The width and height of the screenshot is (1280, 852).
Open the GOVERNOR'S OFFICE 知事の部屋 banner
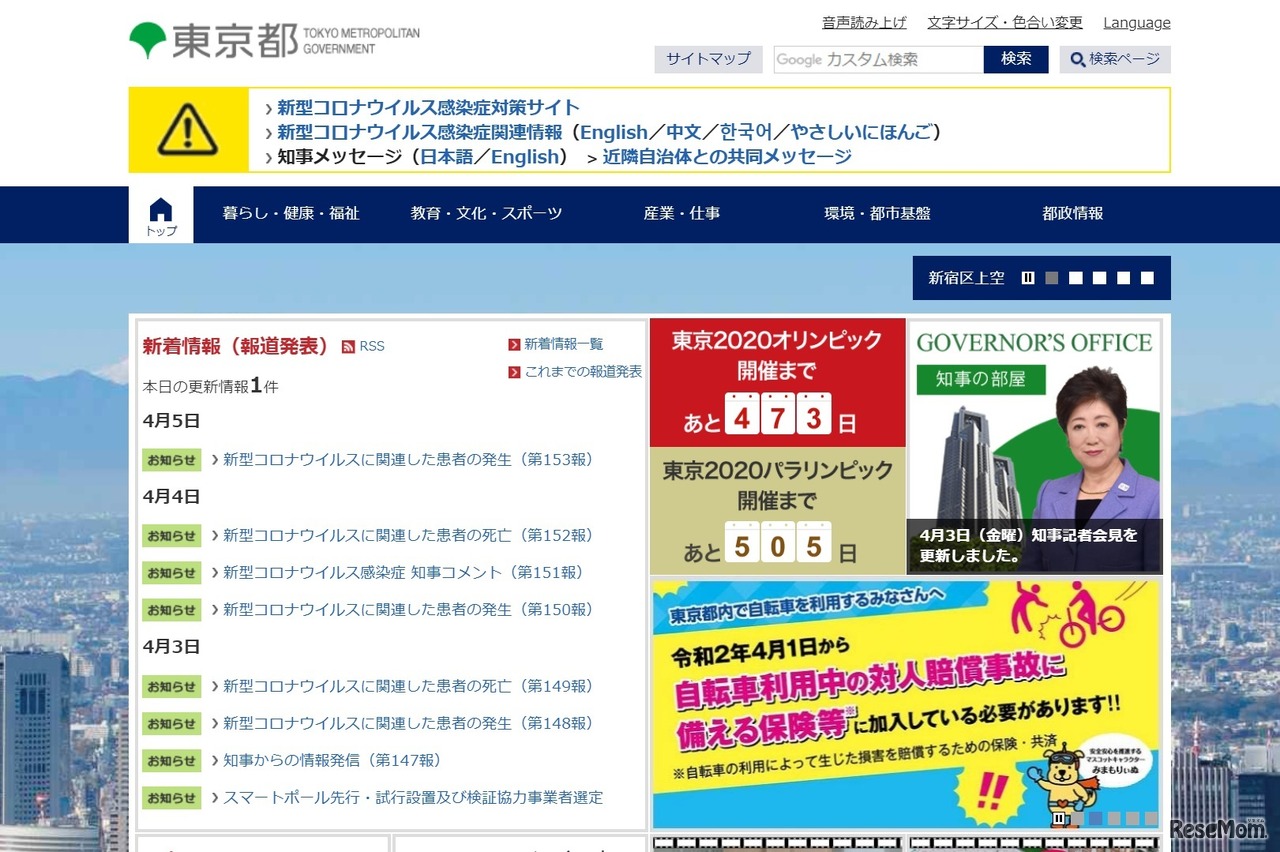pyautogui.click(x=1035, y=447)
